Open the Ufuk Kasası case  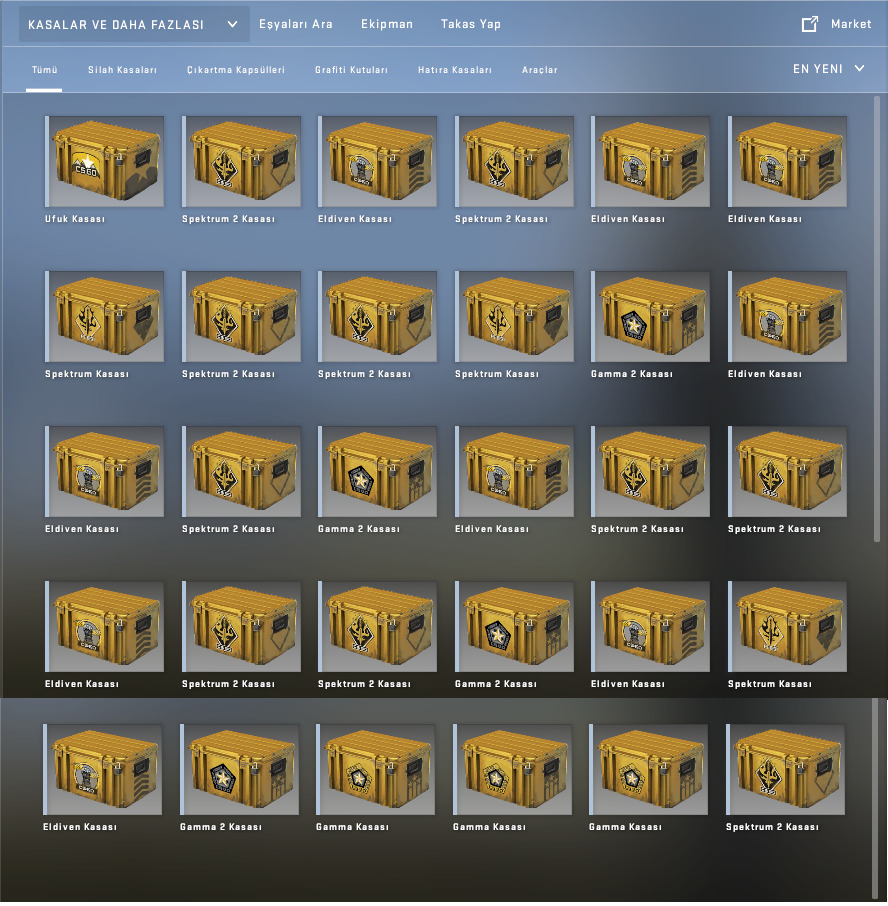coord(105,161)
